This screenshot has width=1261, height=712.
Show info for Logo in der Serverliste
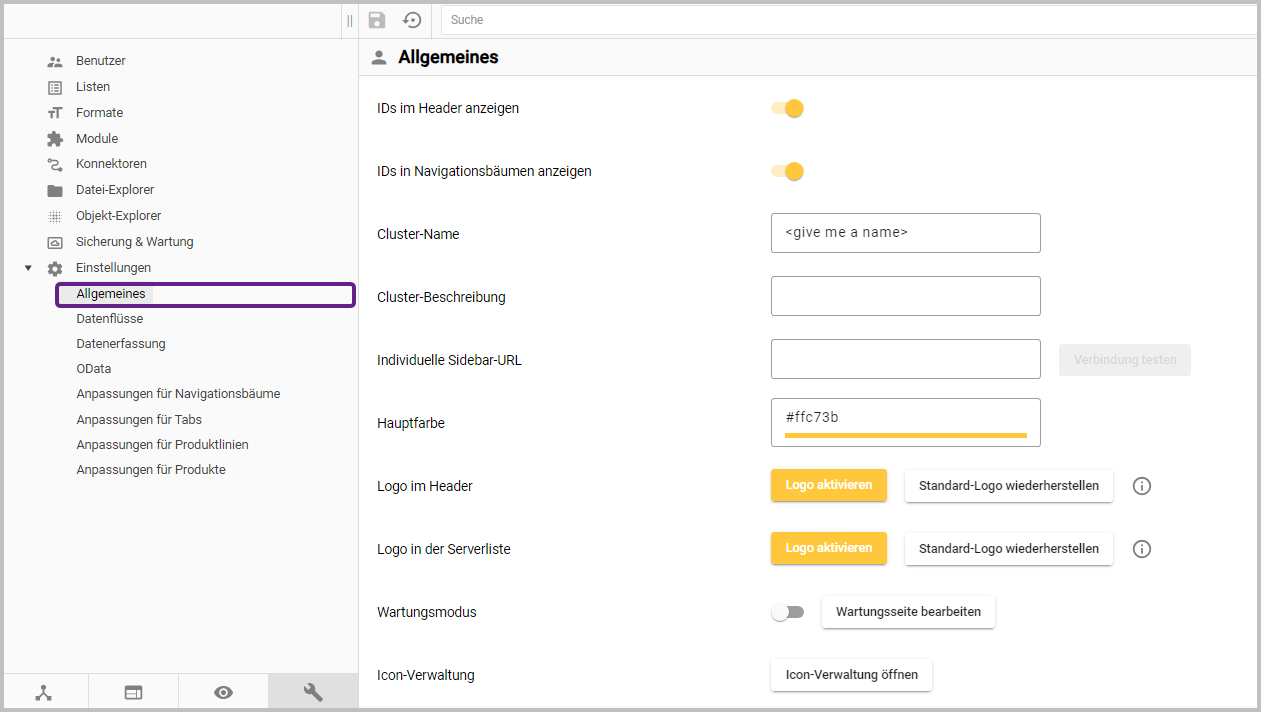click(1142, 549)
